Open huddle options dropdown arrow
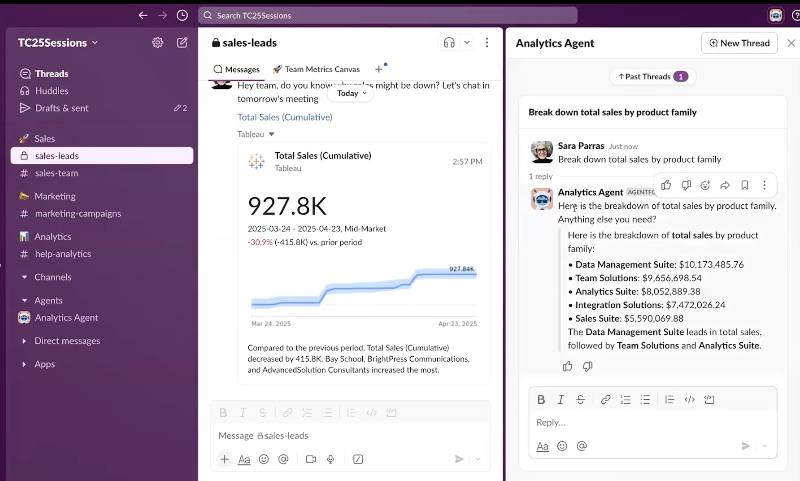This screenshot has height=481, width=800. 467,43
